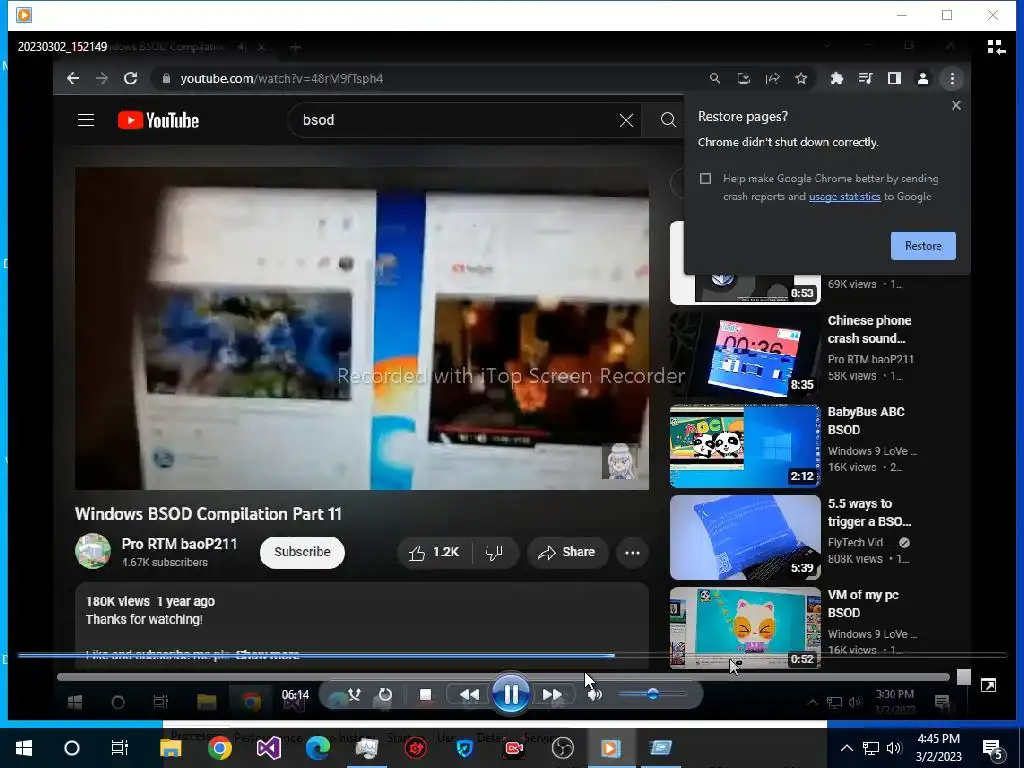Open Chrome's media control icon
Screen dimensions: 1024x768
pos(865,78)
